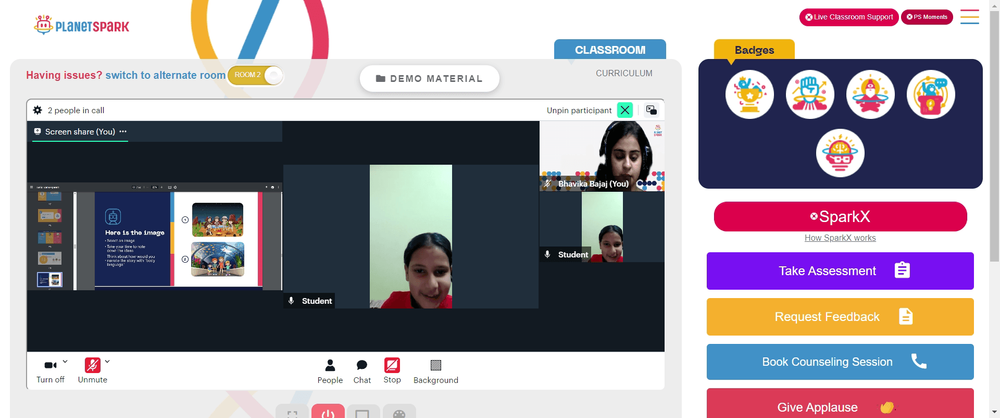The image size is (1000, 418).
Task: Click mic icon on small Student tile
Action: 547,254
